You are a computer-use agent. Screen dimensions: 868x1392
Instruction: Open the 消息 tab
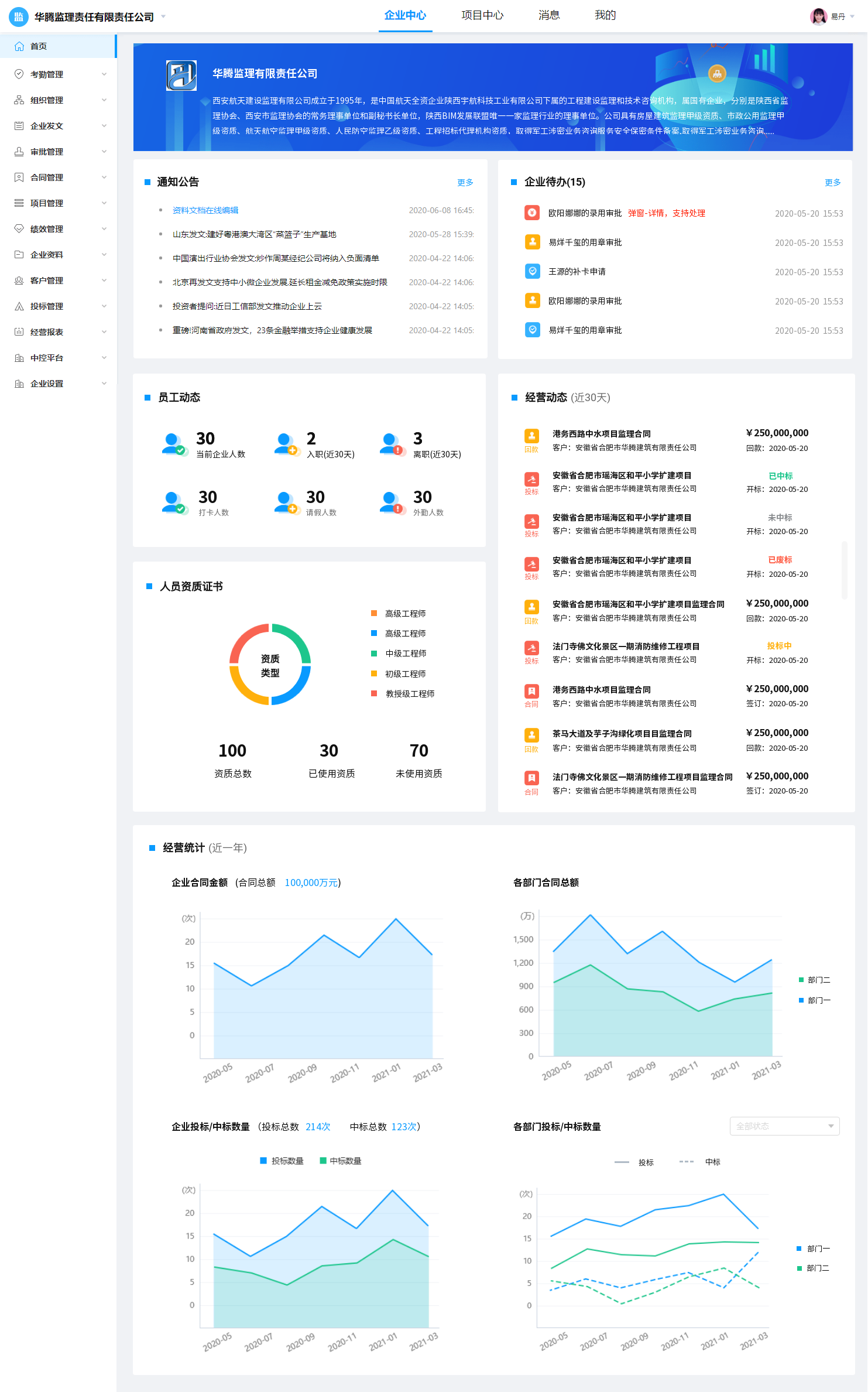pos(549,15)
